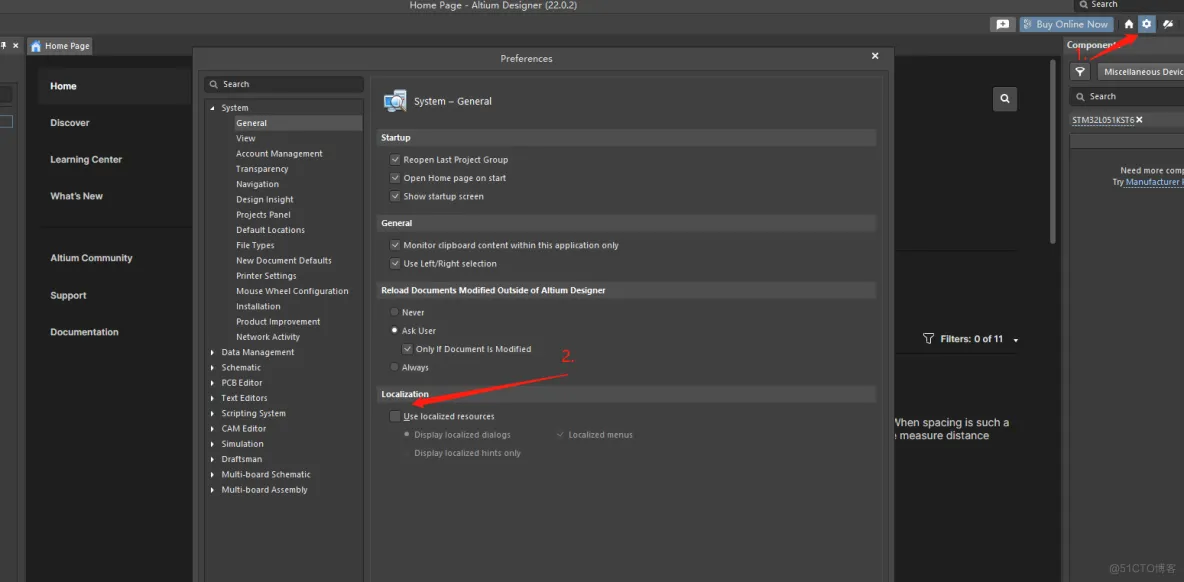Toggle Reopen Last Project Group checkbox

(395, 160)
